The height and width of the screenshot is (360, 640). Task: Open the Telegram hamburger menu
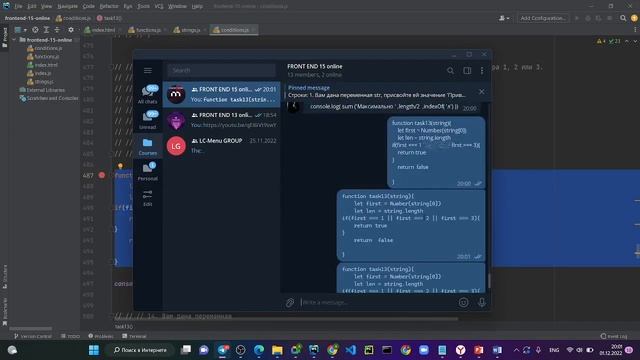148,71
